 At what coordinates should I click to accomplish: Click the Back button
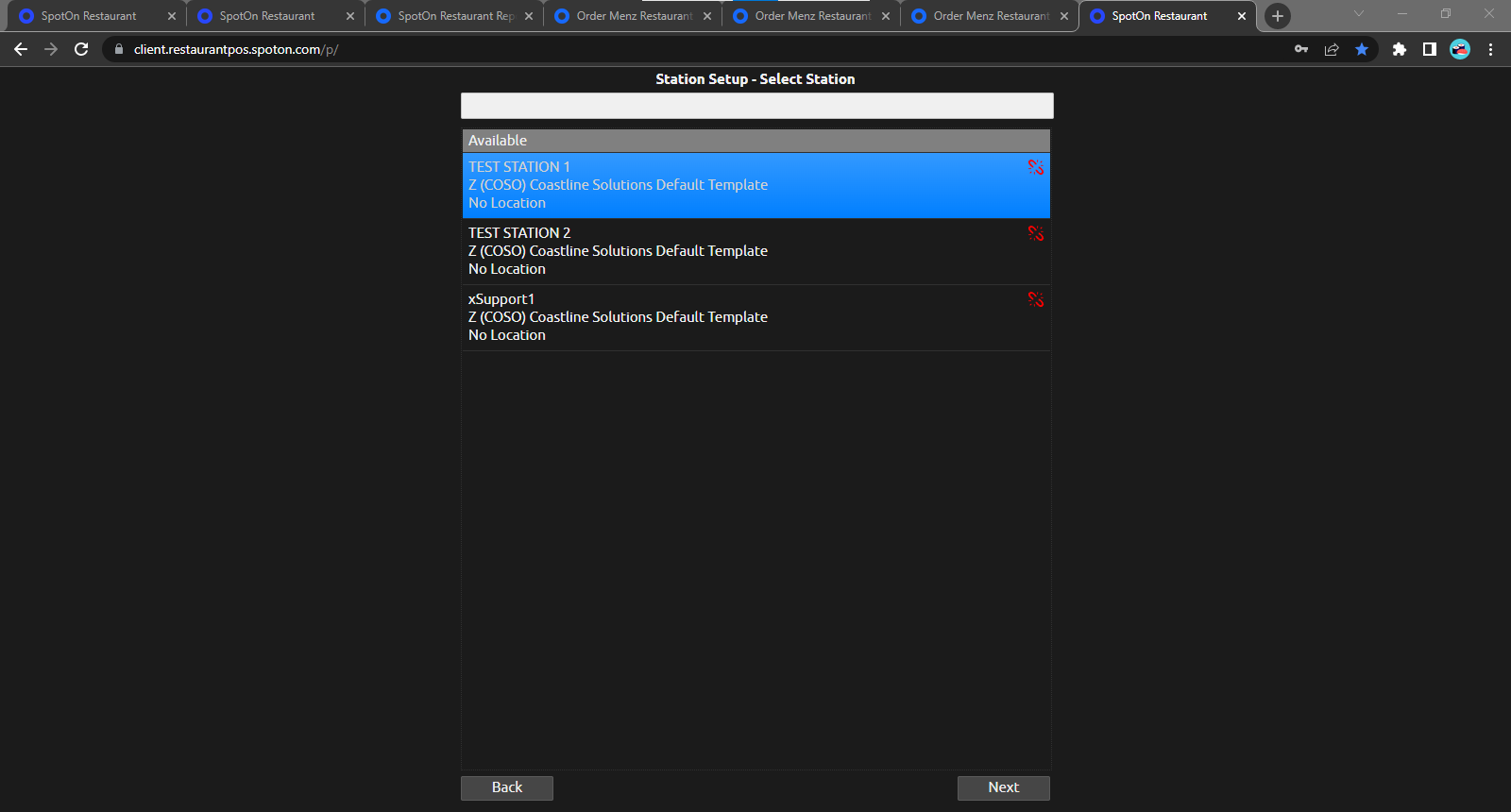click(507, 787)
